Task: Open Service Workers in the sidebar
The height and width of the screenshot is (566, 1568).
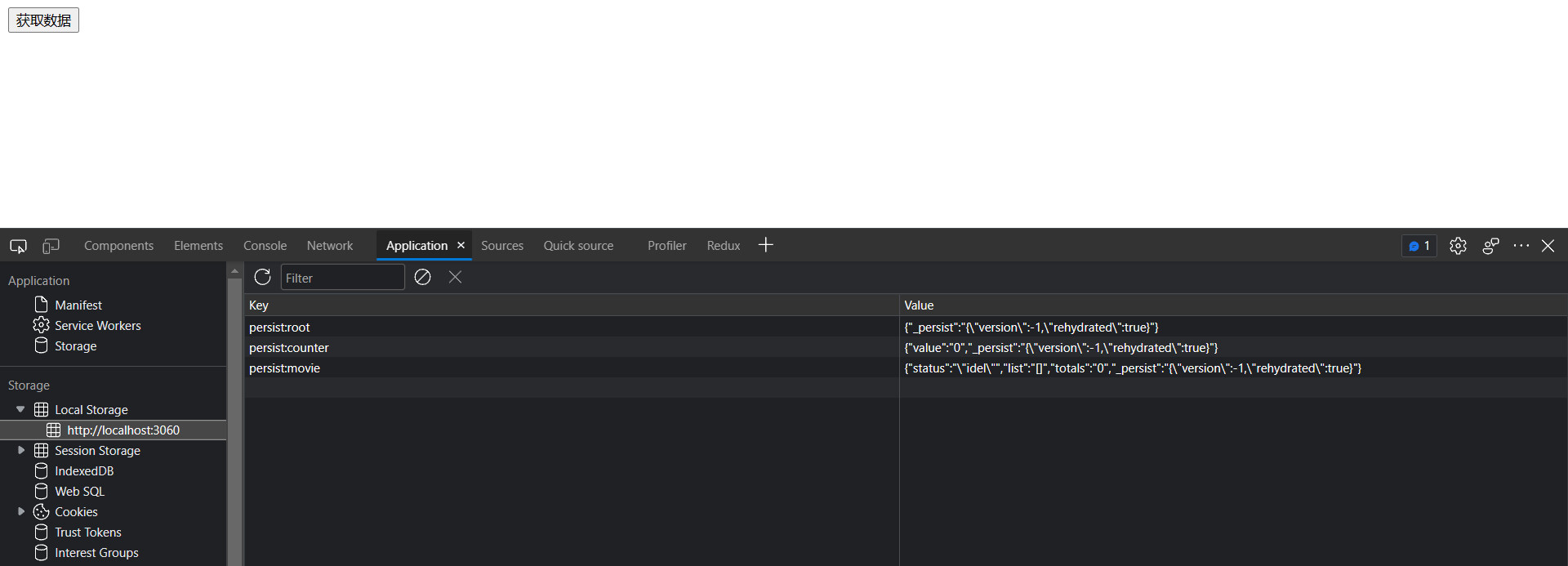Action: (x=87, y=325)
